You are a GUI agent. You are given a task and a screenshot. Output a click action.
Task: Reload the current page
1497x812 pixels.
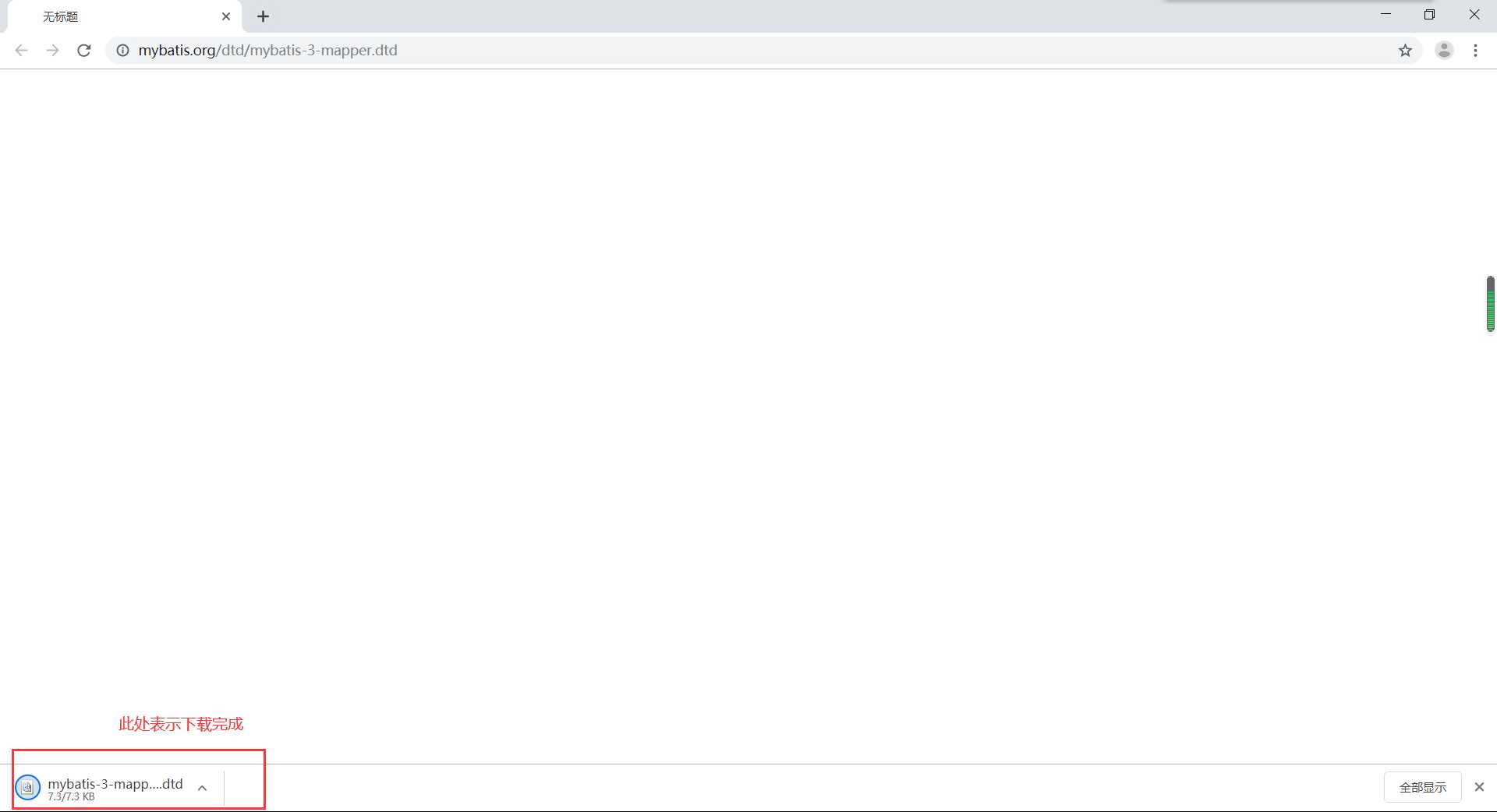pyautogui.click(x=84, y=51)
